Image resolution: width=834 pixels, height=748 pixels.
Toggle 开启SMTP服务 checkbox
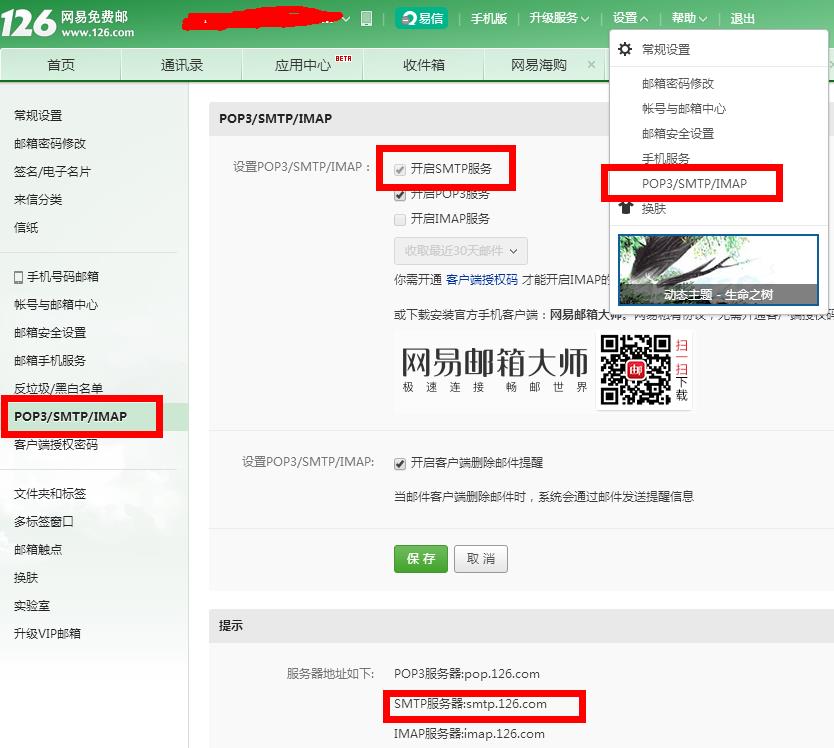400,170
